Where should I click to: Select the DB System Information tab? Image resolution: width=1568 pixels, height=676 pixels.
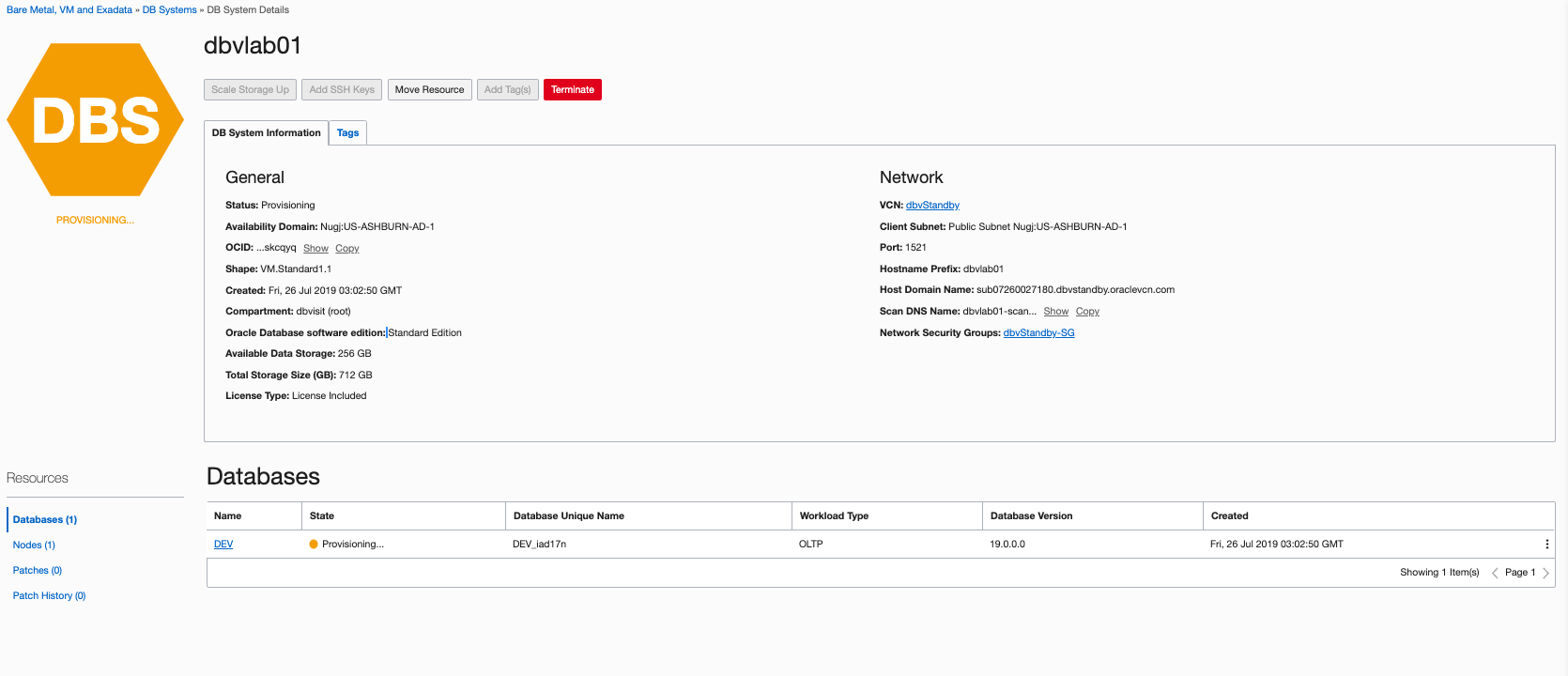(x=266, y=133)
